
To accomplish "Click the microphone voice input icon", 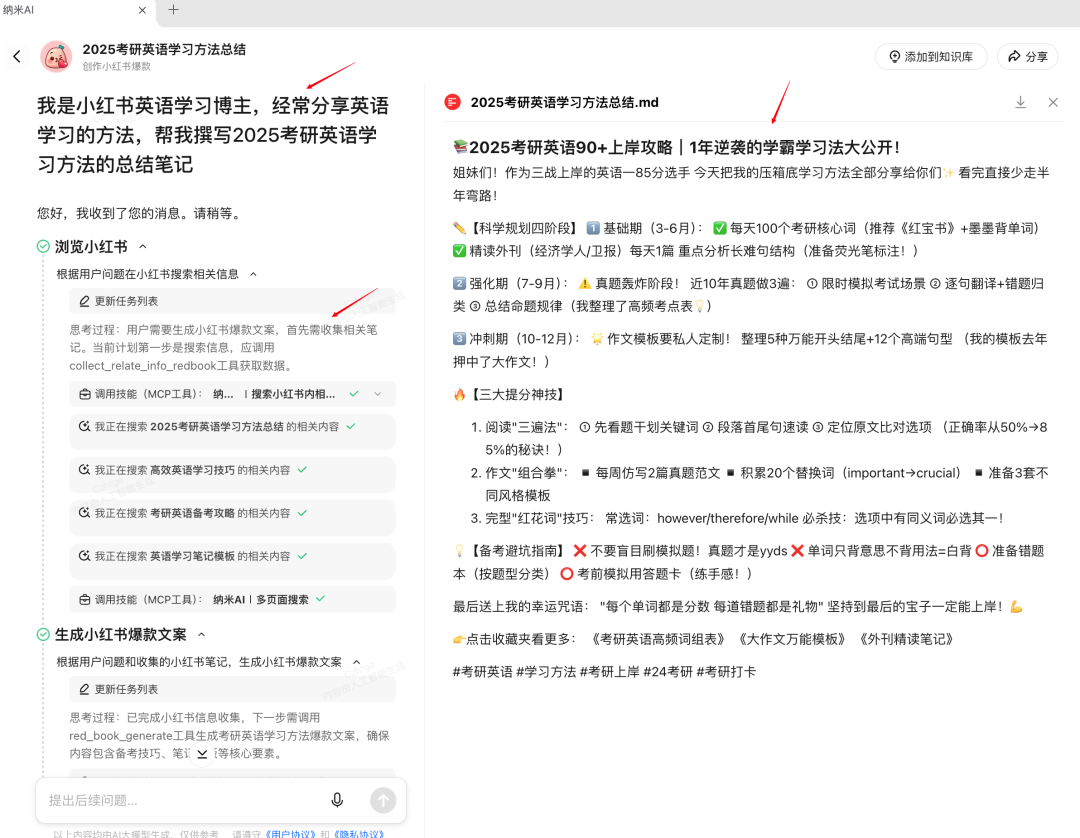I will (337, 800).
